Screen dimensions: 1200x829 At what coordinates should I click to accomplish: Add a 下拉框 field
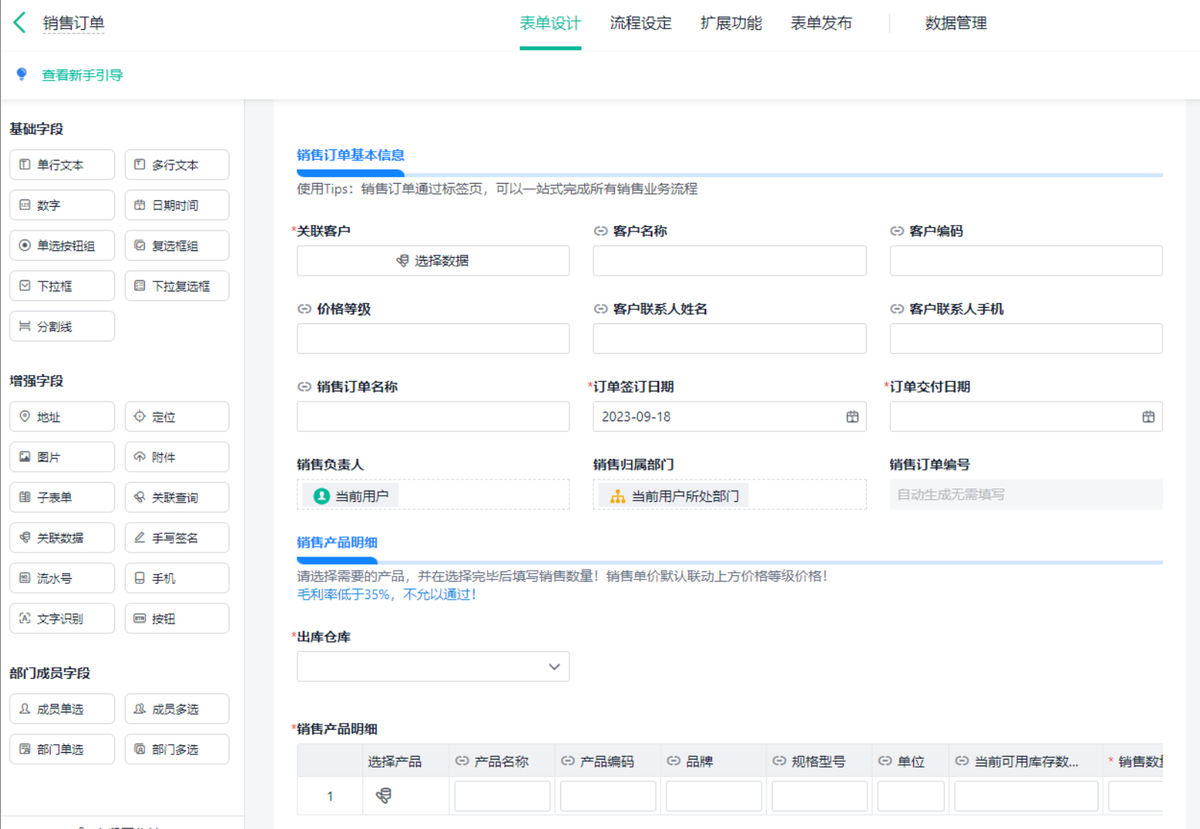[62, 286]
